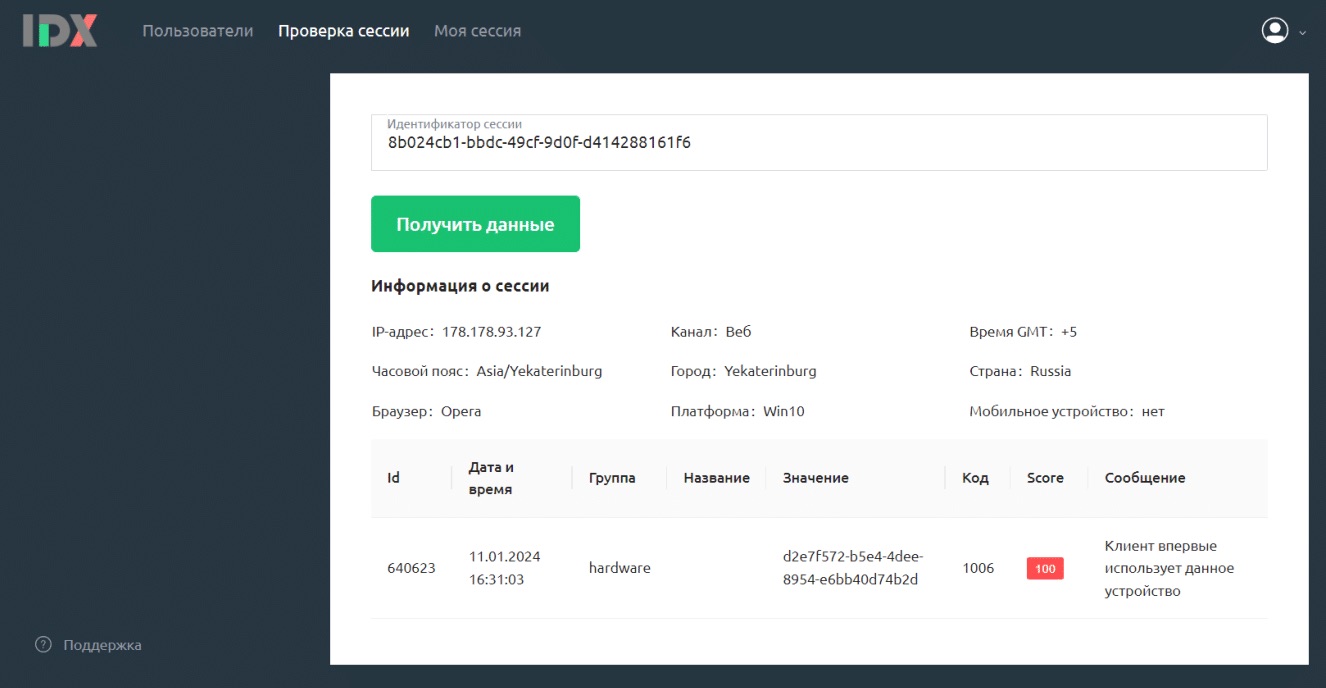
Task: Switch to Проверка сессии tab
Action: click(344, 31)
